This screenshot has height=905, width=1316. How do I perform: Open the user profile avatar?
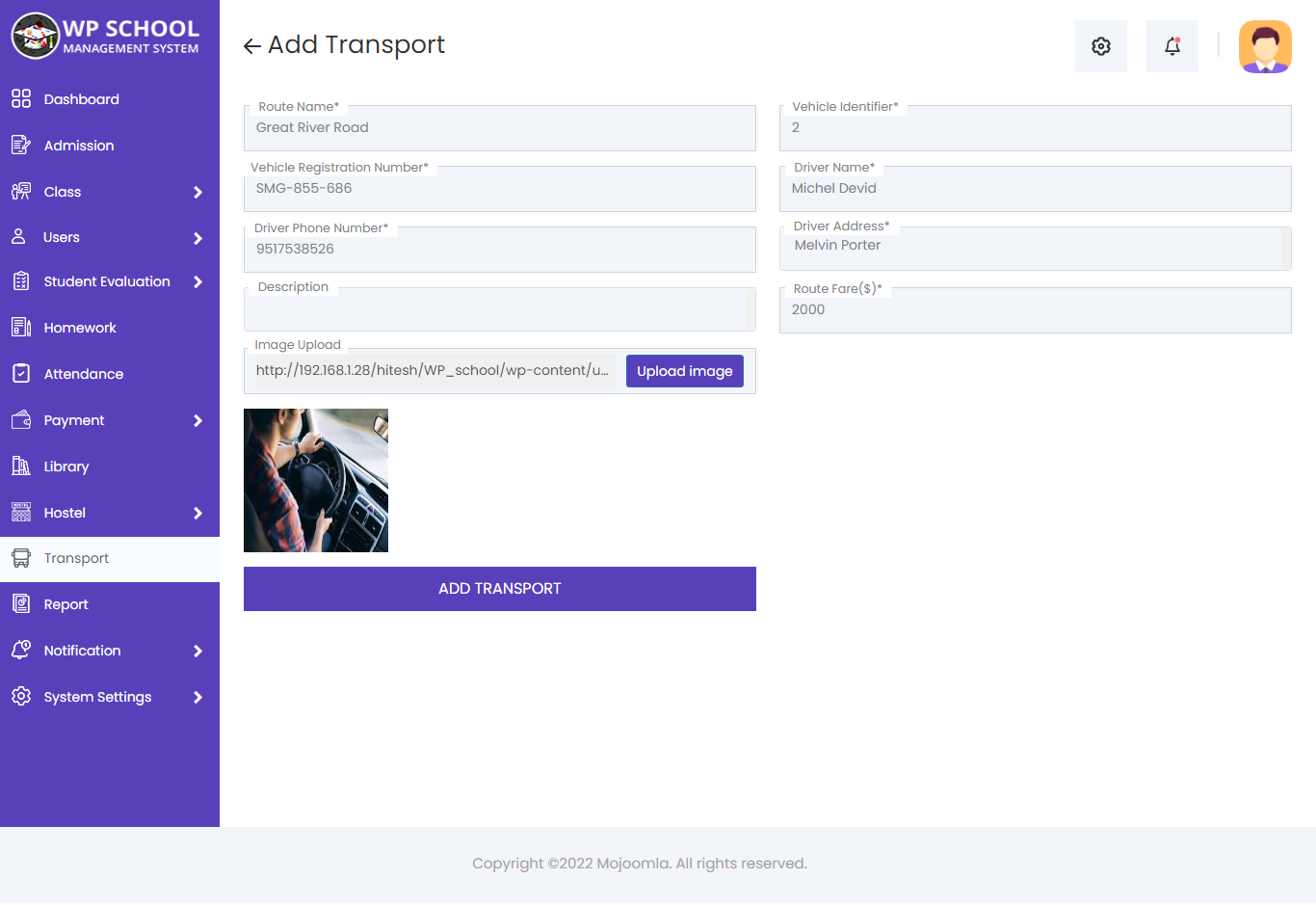1265,47
